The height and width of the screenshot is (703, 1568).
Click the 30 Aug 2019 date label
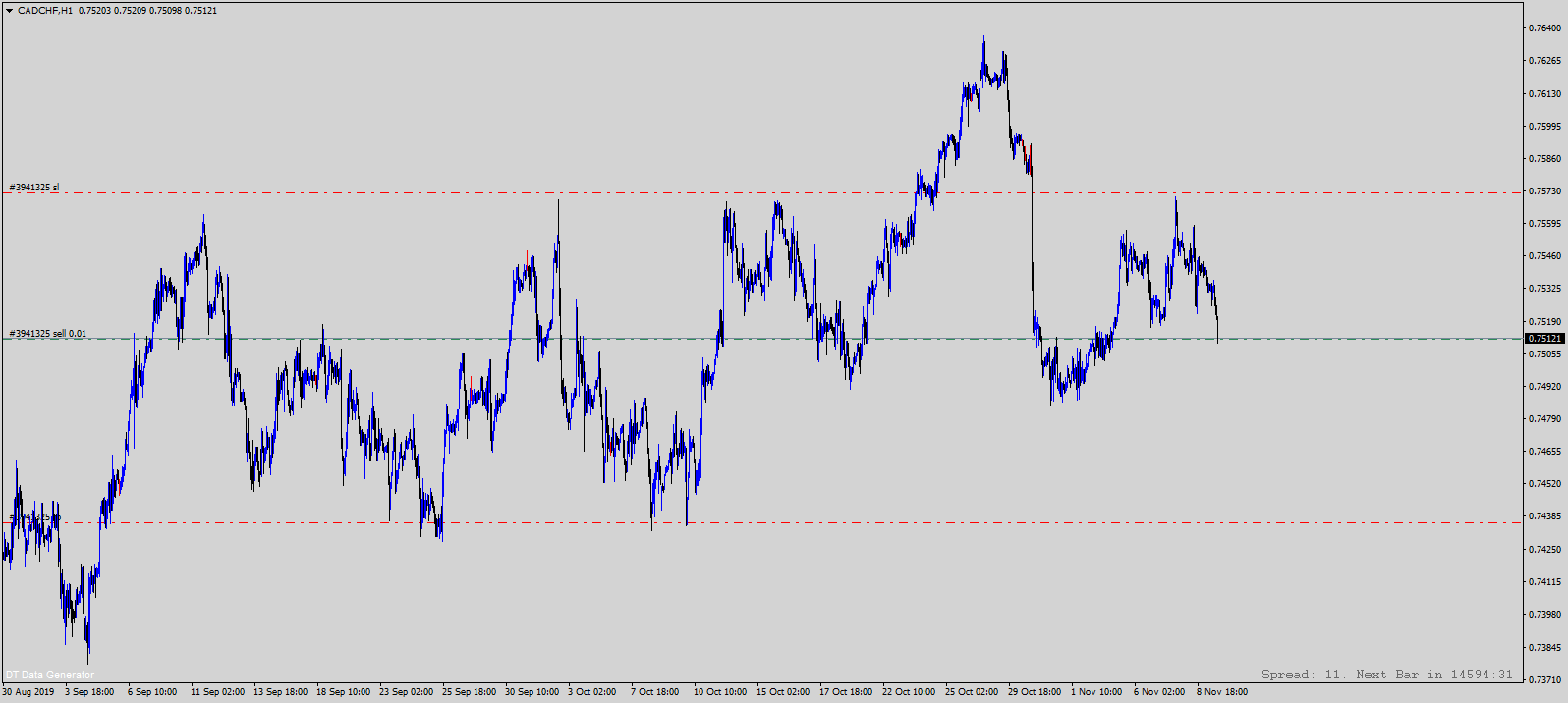point(28,692)
